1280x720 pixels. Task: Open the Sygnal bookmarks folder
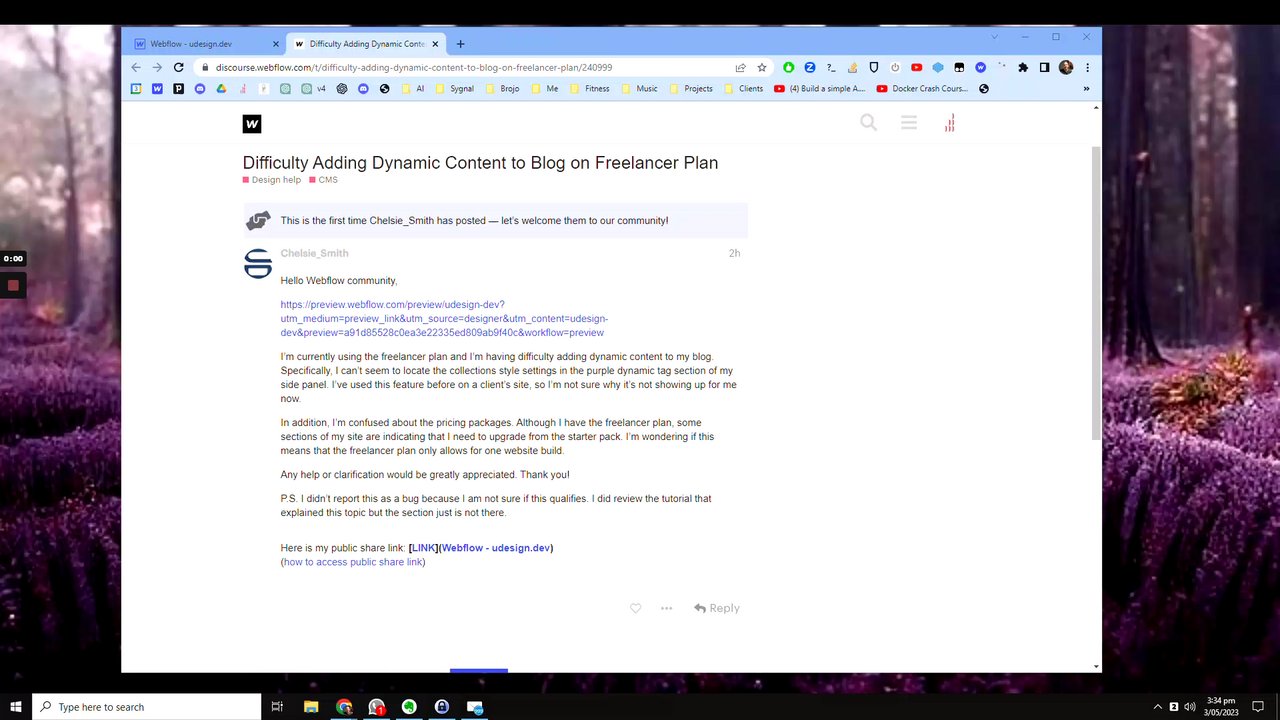click(455, 88)
